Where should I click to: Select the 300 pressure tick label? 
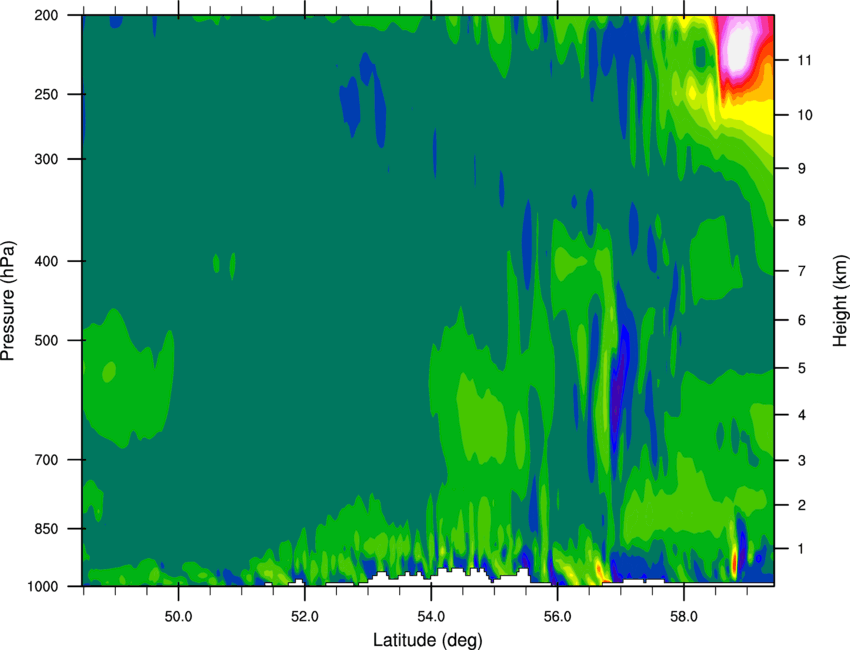tap(47, 159)
